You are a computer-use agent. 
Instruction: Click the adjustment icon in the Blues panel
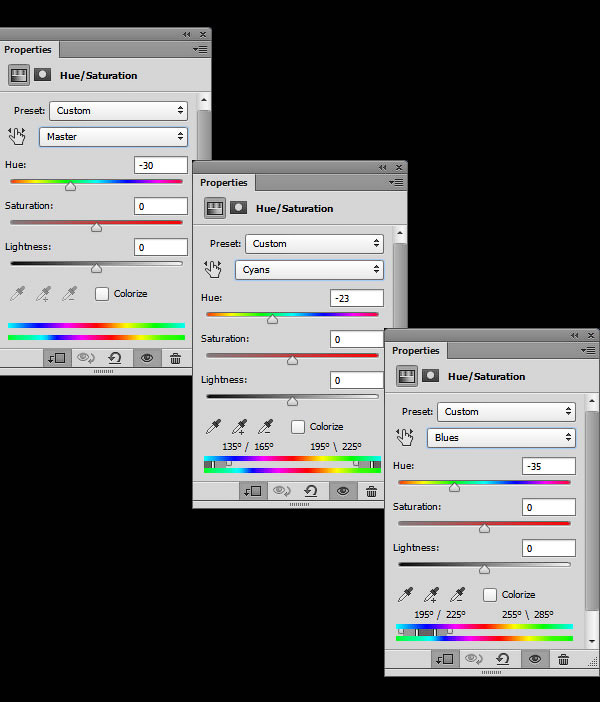click(x=407, y=376)
